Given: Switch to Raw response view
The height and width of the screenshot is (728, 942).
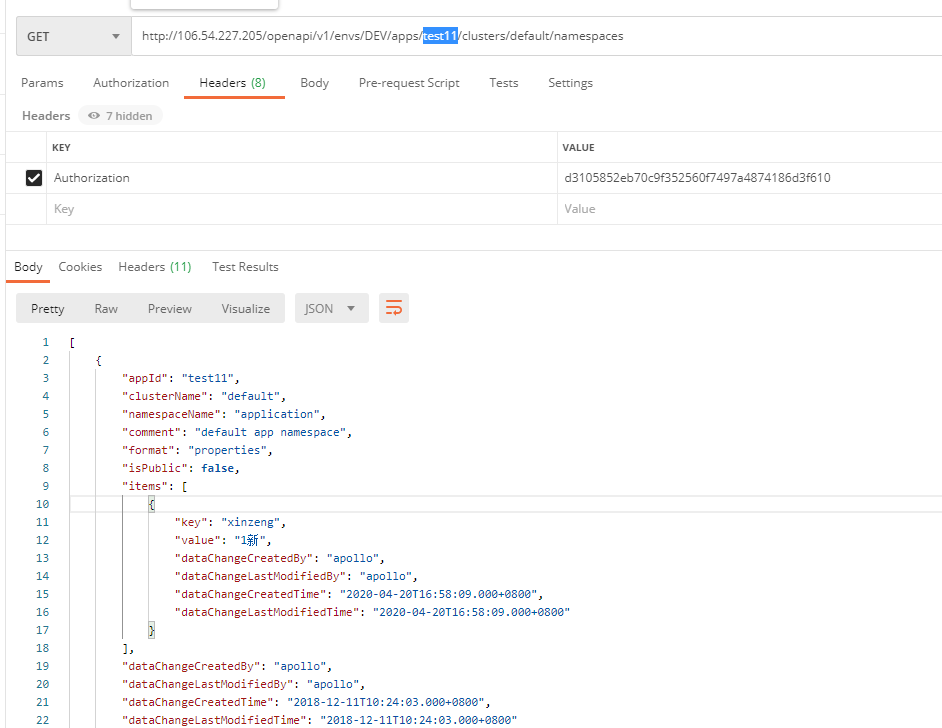Looking at the screenshot, I should click(x=106, y=308).
